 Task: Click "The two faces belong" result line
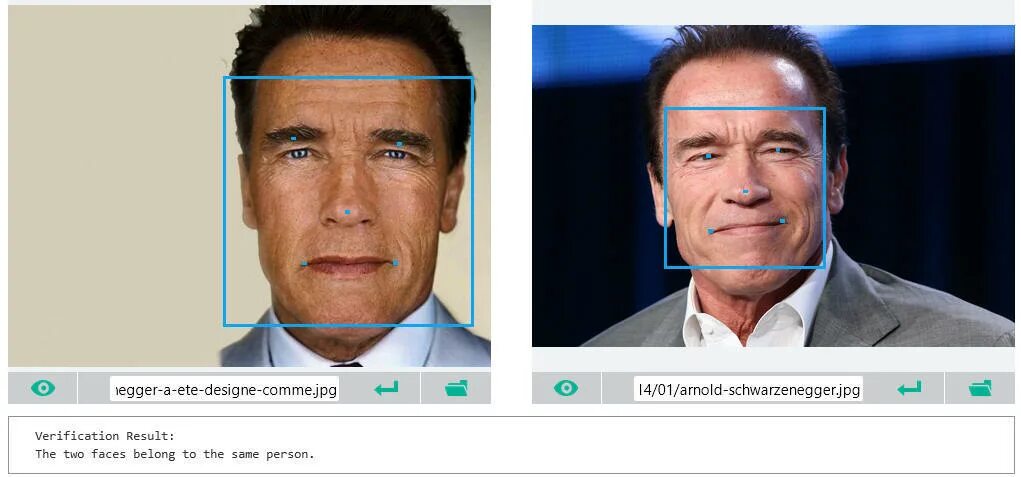pyautogui.click(x=175, y=454)
